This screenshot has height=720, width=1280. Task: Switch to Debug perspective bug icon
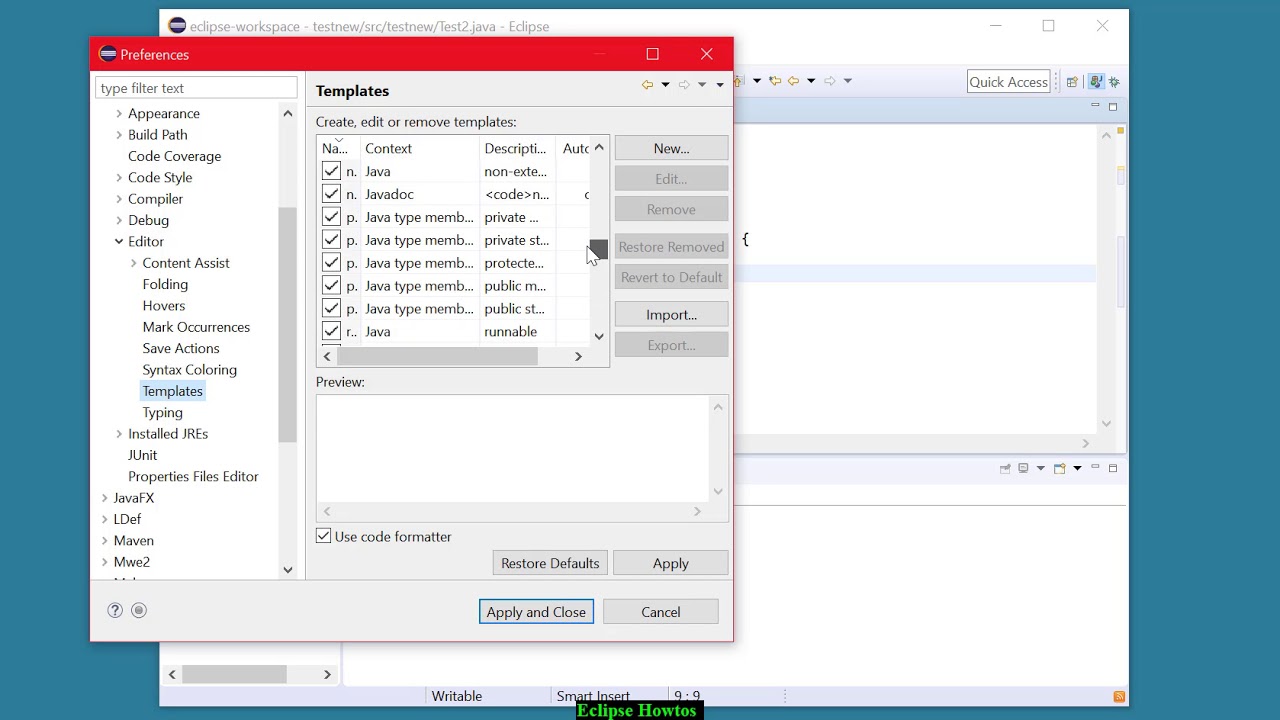tap(1114, 82)
